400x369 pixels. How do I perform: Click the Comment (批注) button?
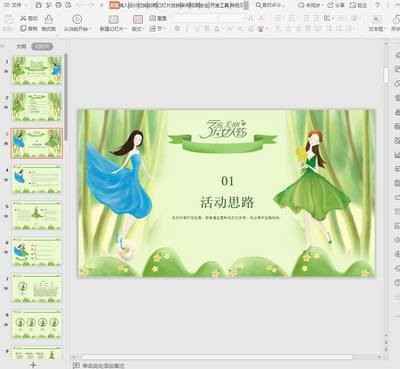point(358,5)
